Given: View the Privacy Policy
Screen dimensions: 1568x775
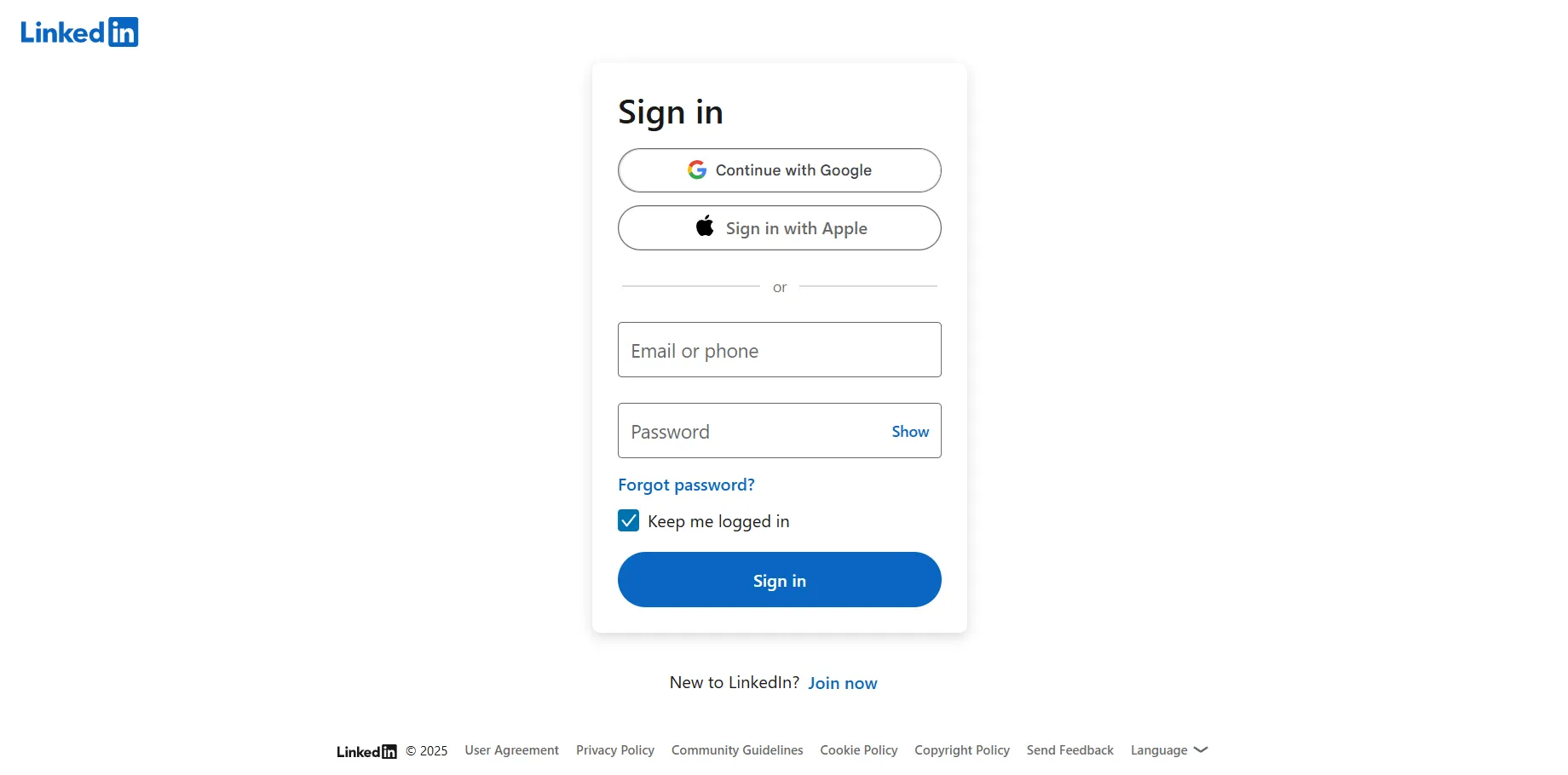Looking at the screenshot, I should (614, 750).
